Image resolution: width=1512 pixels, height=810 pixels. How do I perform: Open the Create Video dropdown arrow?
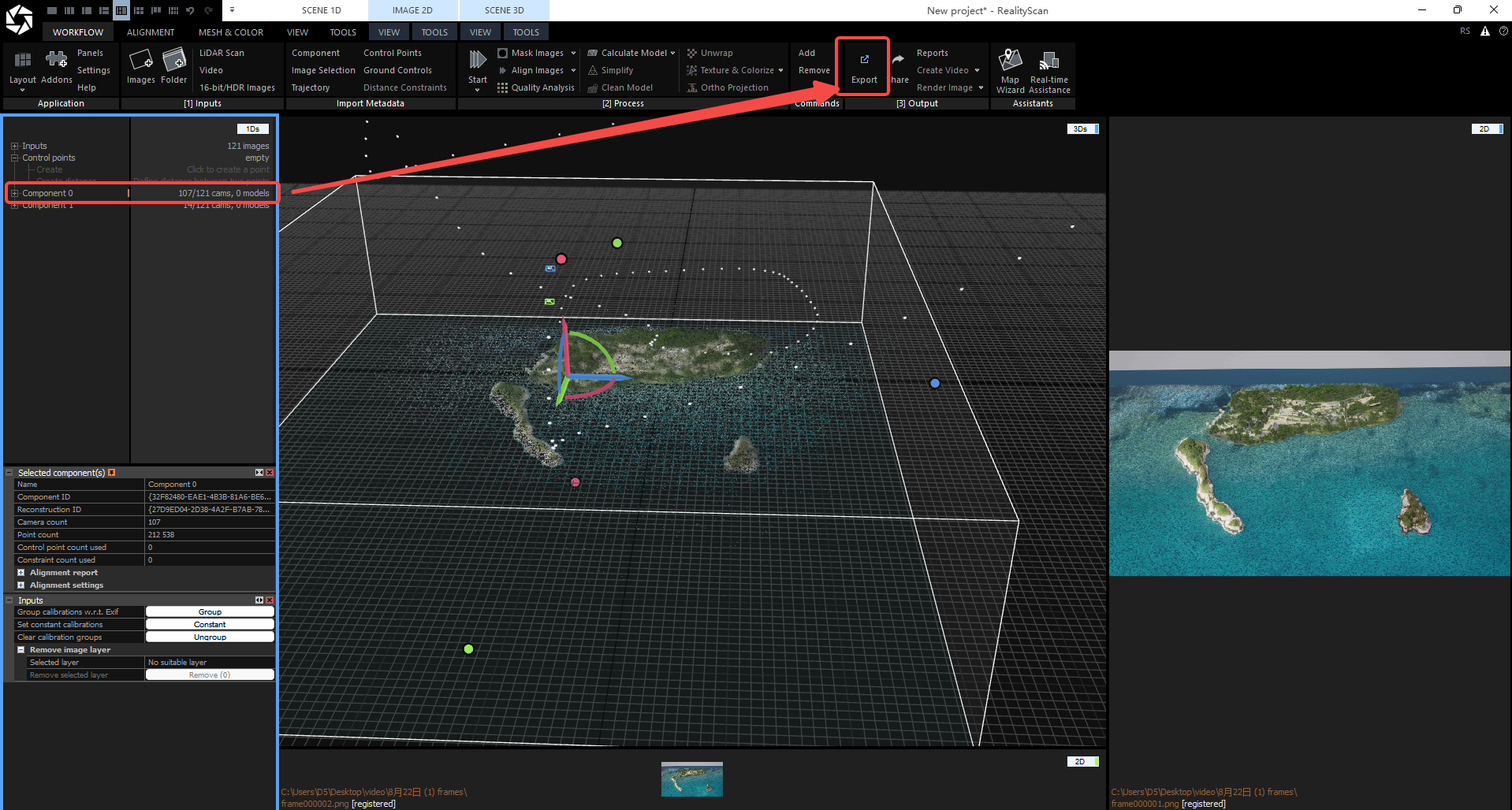978,70
